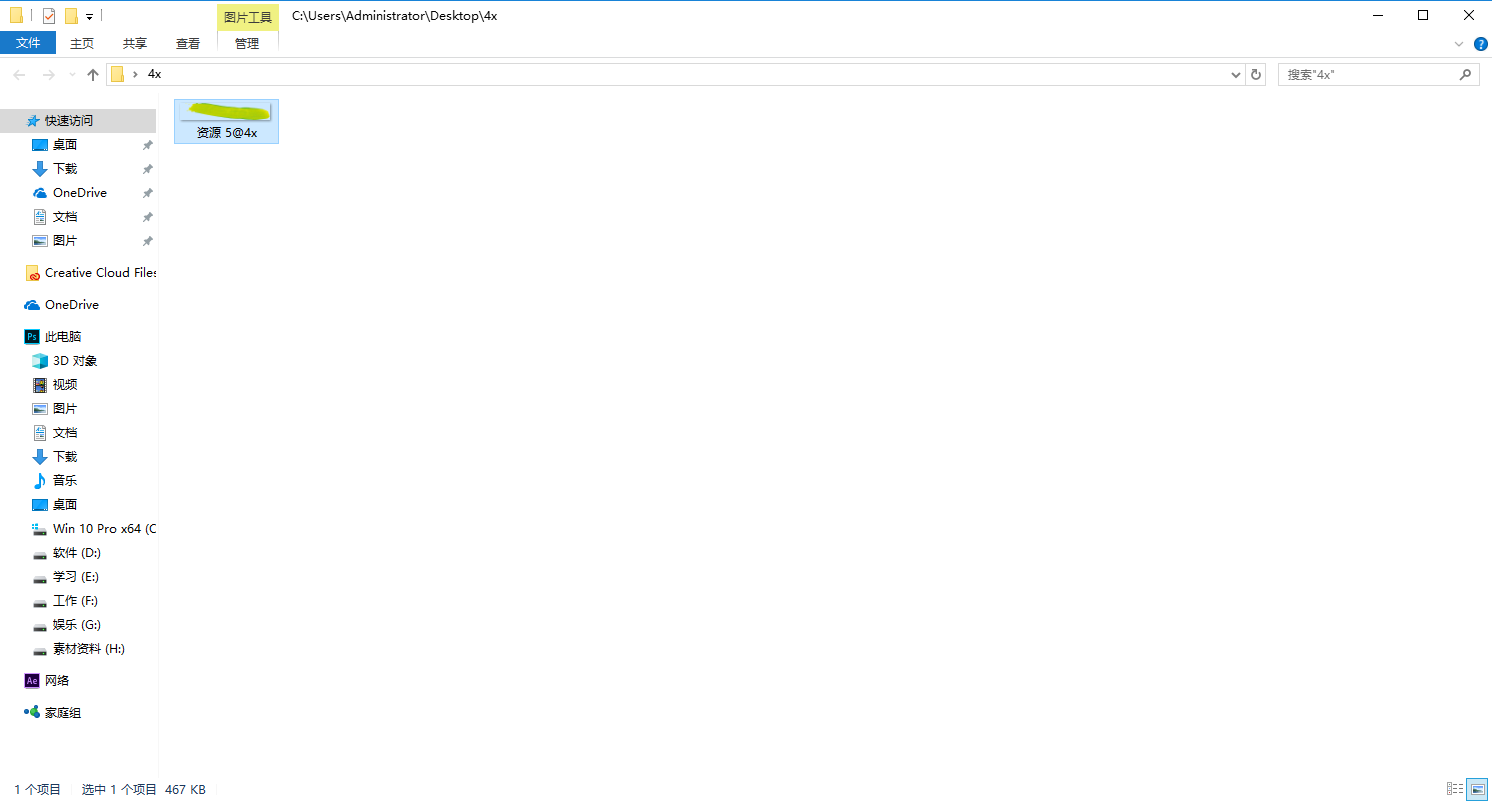Open the 娱乐 (G:) drive

[78, 624]
